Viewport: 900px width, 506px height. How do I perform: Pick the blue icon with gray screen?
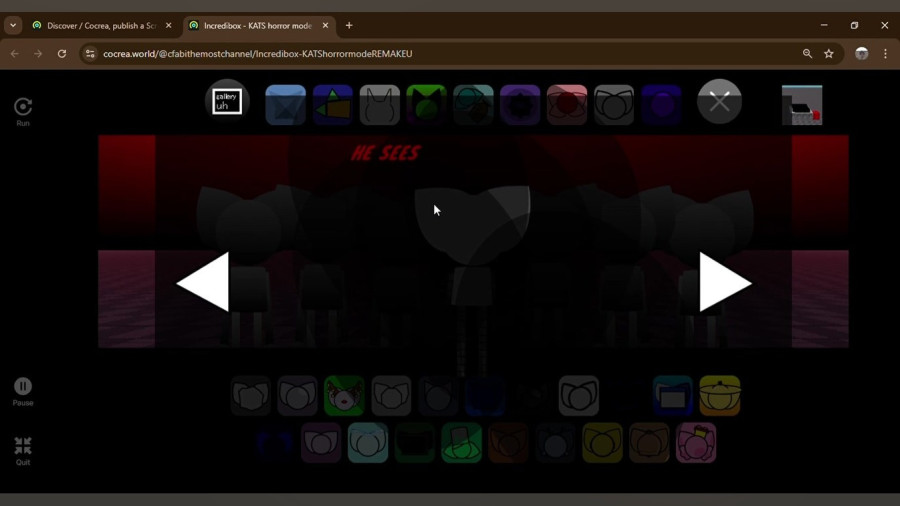(673, 396)
